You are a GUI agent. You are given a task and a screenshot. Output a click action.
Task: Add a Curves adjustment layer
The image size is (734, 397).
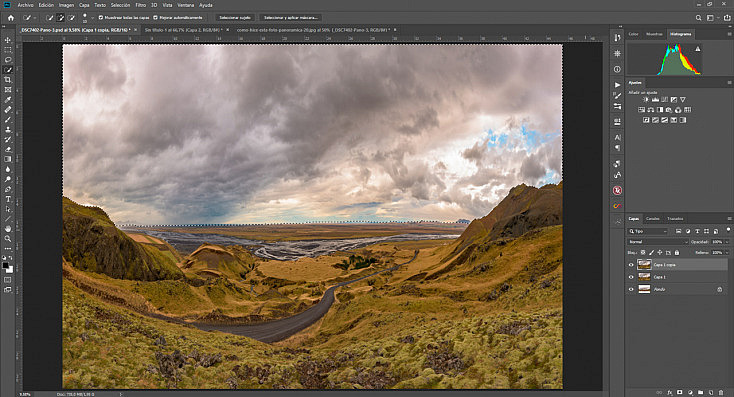pyautogui.click(x=665, y=100)
